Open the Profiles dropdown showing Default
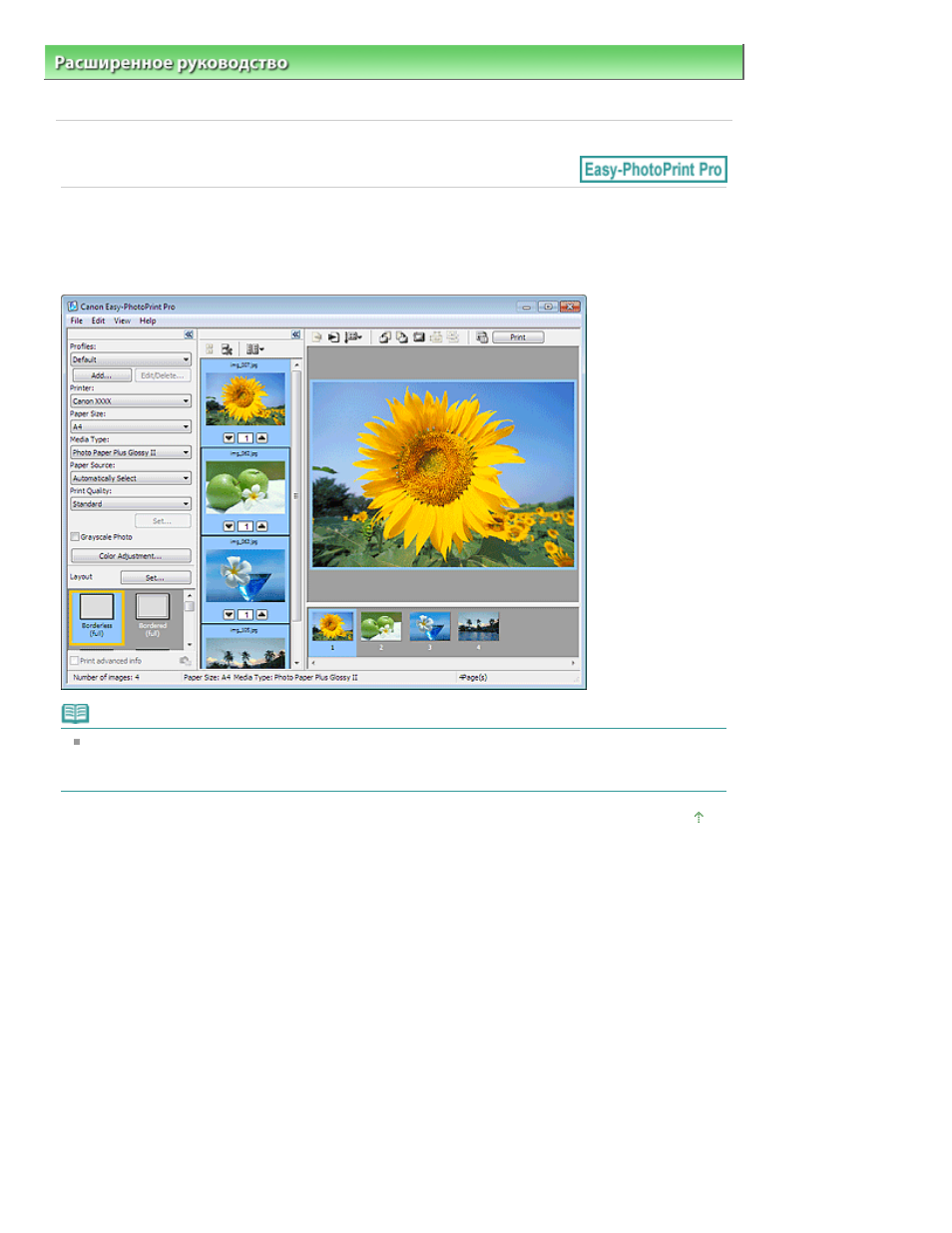952x1233 pixels. pos(130,359)
